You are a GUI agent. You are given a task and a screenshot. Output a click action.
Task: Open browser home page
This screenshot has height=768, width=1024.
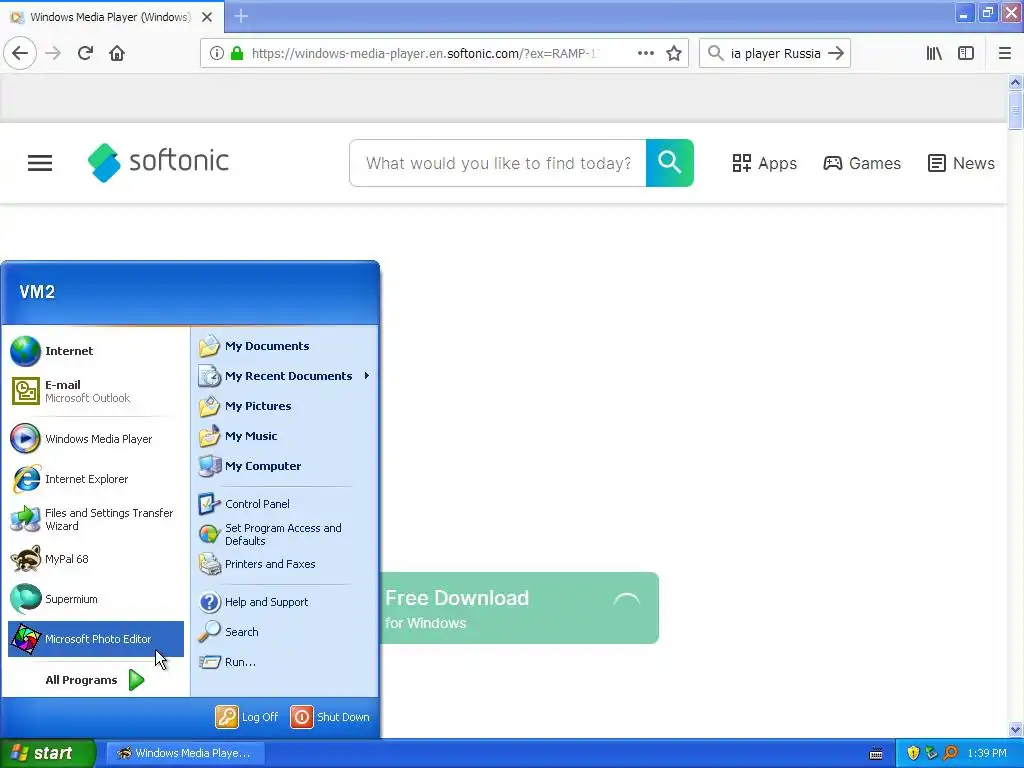117,53
